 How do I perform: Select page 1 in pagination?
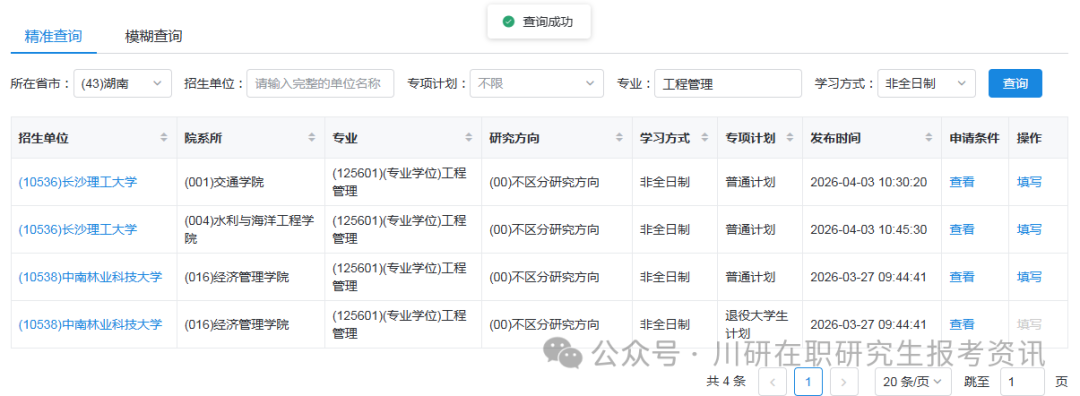pyautogui.click(x=808, y=382)
